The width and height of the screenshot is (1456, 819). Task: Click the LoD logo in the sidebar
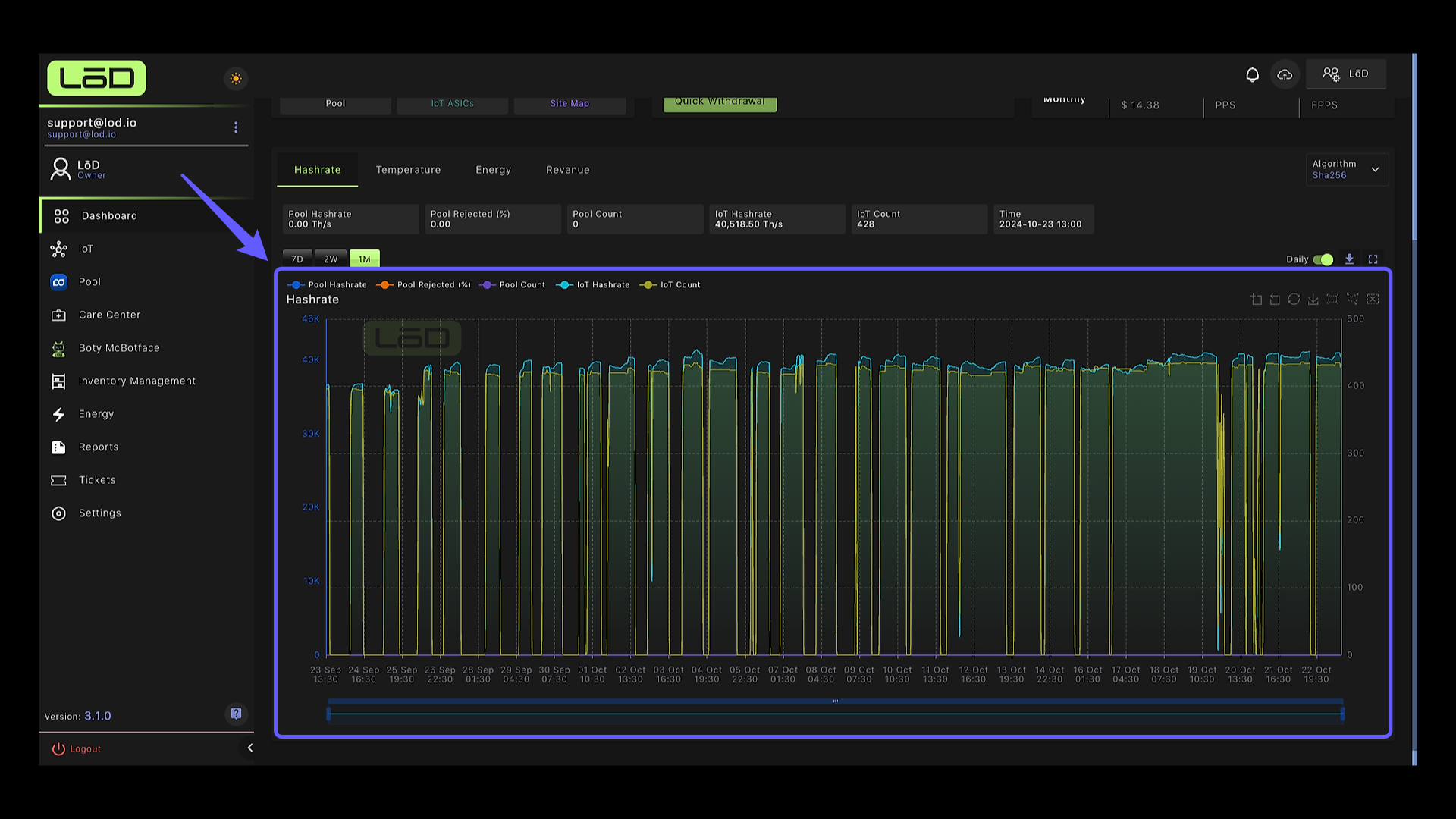click(96, 78)
